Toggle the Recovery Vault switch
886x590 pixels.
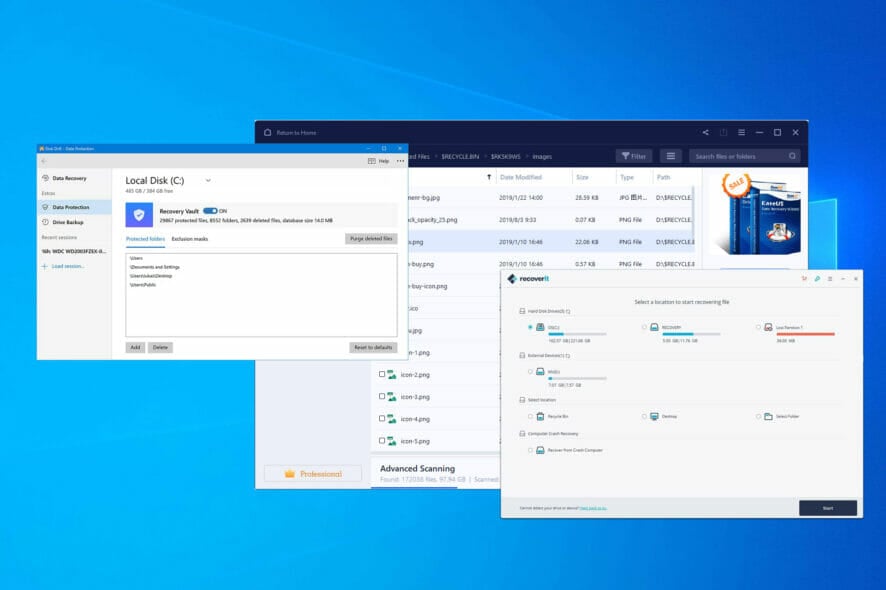pos(210,211)
